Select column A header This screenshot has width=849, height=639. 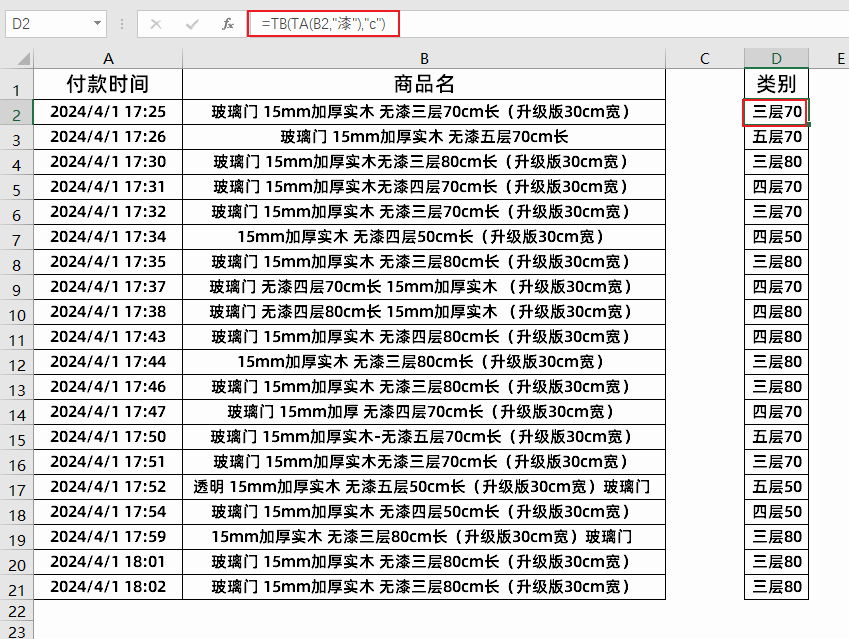coord(108,58)
